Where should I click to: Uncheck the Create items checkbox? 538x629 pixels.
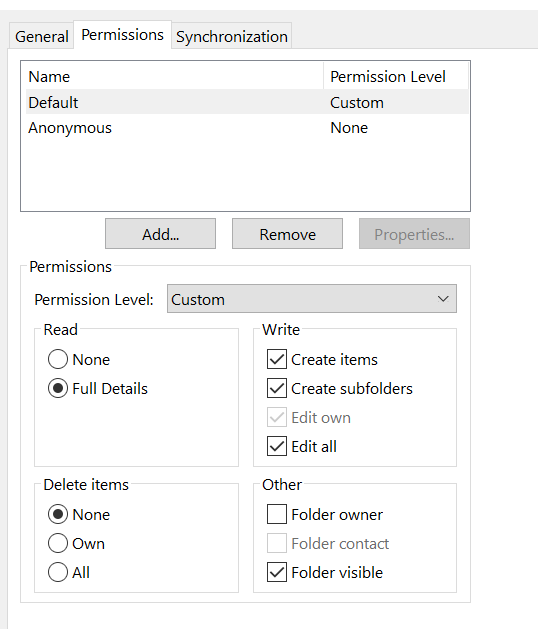(x=277, y=359)
